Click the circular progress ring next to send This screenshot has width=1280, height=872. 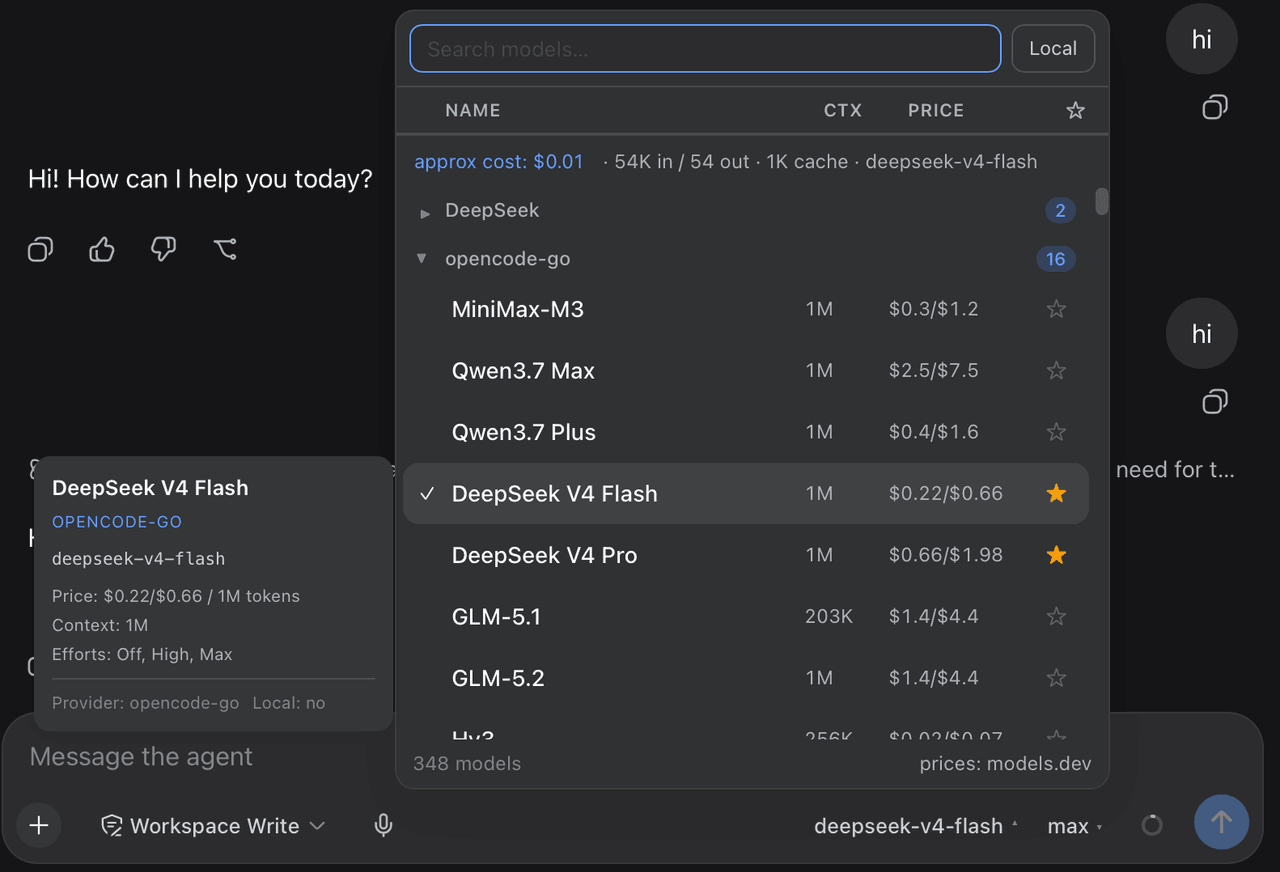pos(1152,825)
